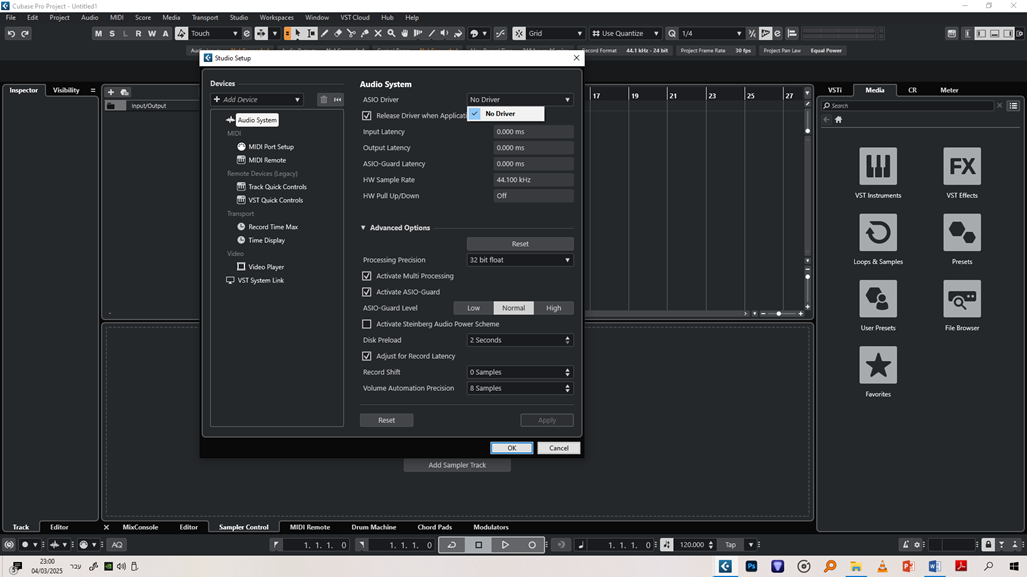The height and width of the screenshot is (577, 1027).
Task: Select No Driver in the dropdown list
Action: (506, 114)
